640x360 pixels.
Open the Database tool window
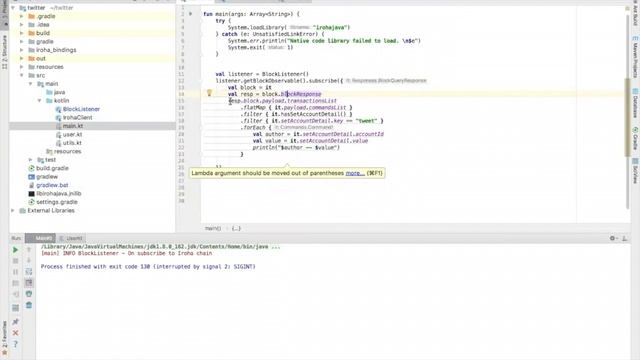tap(635, 104)
